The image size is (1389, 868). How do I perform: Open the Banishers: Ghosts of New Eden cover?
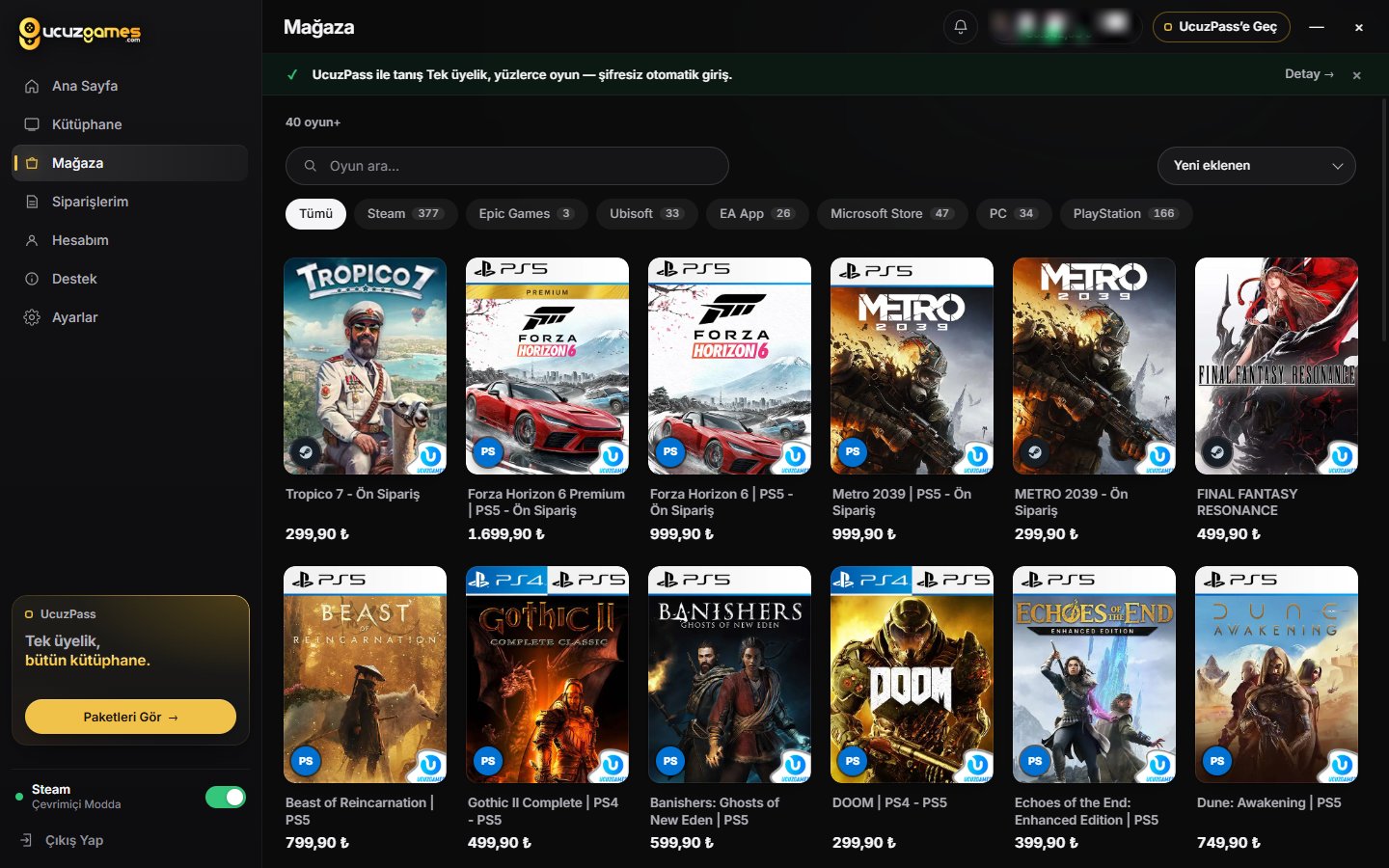click(729, 674)
